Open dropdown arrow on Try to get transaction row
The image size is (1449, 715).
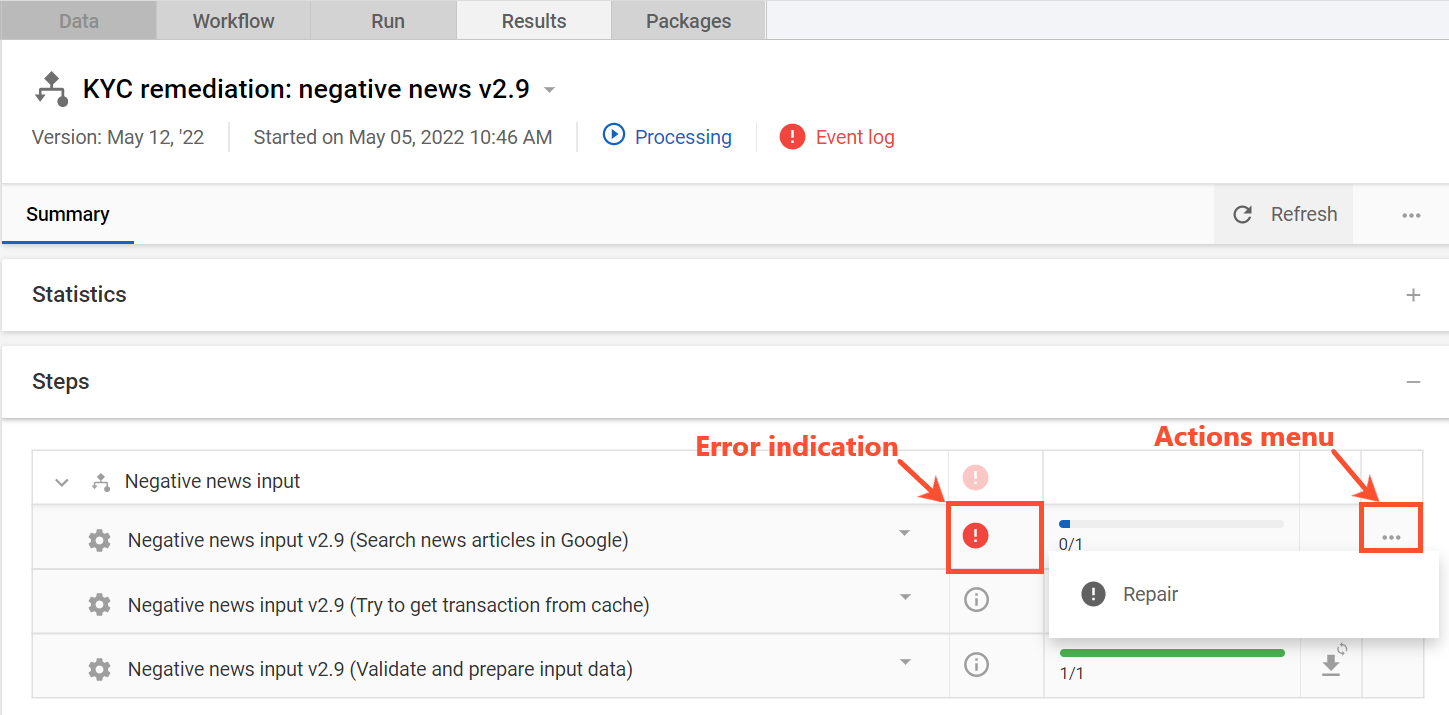point(905,597)
